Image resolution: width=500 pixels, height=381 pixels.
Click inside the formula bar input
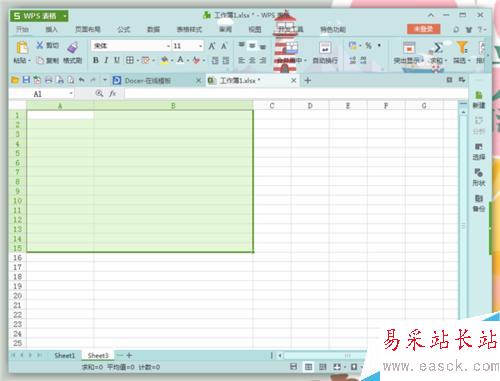[x=296, y=93]
